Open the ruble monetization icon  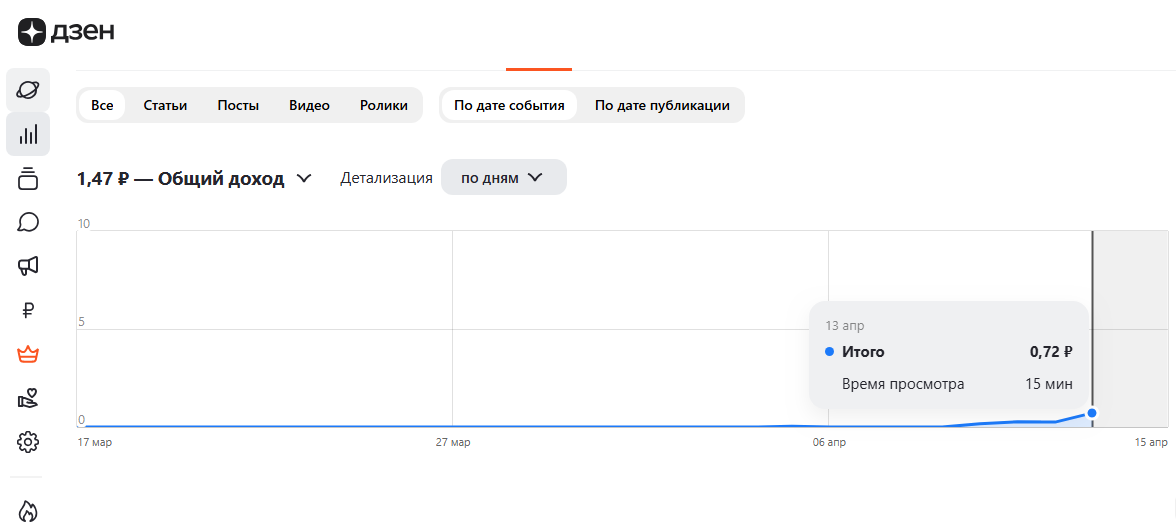pyautogui.click(x=28, y=310)
